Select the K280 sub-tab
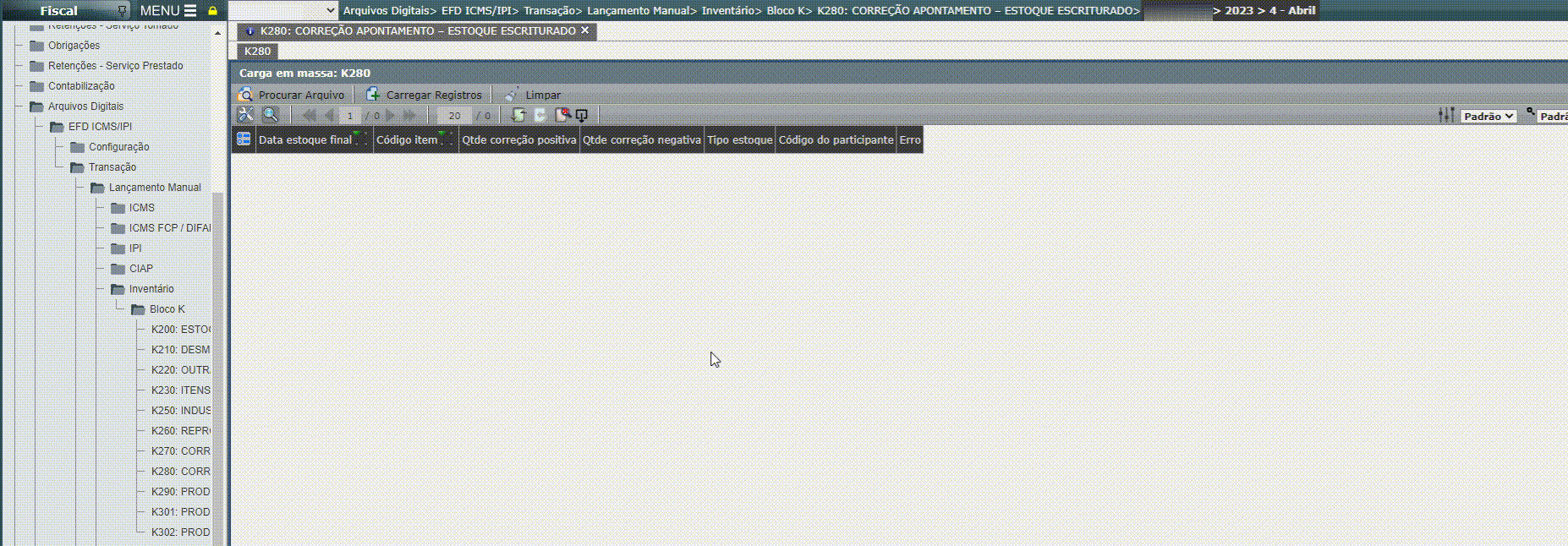 (x=257, y=52)
